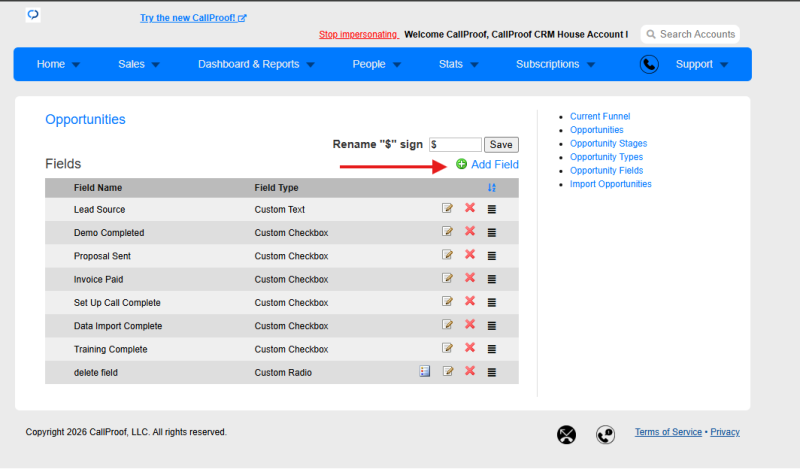Expand the Home menu
Viewport: 800px width, 469px height.
tap(58, 64)
